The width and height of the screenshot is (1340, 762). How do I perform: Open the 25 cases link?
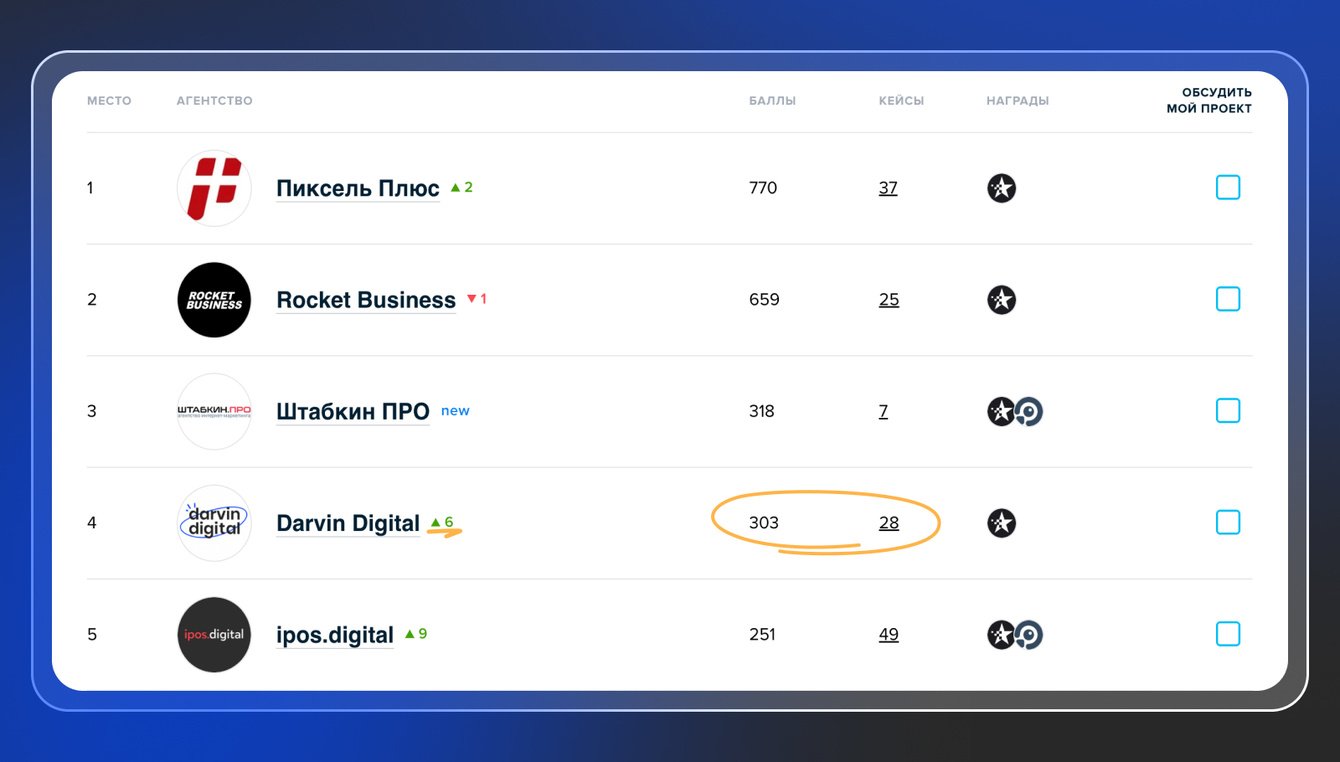click(889, 300)
